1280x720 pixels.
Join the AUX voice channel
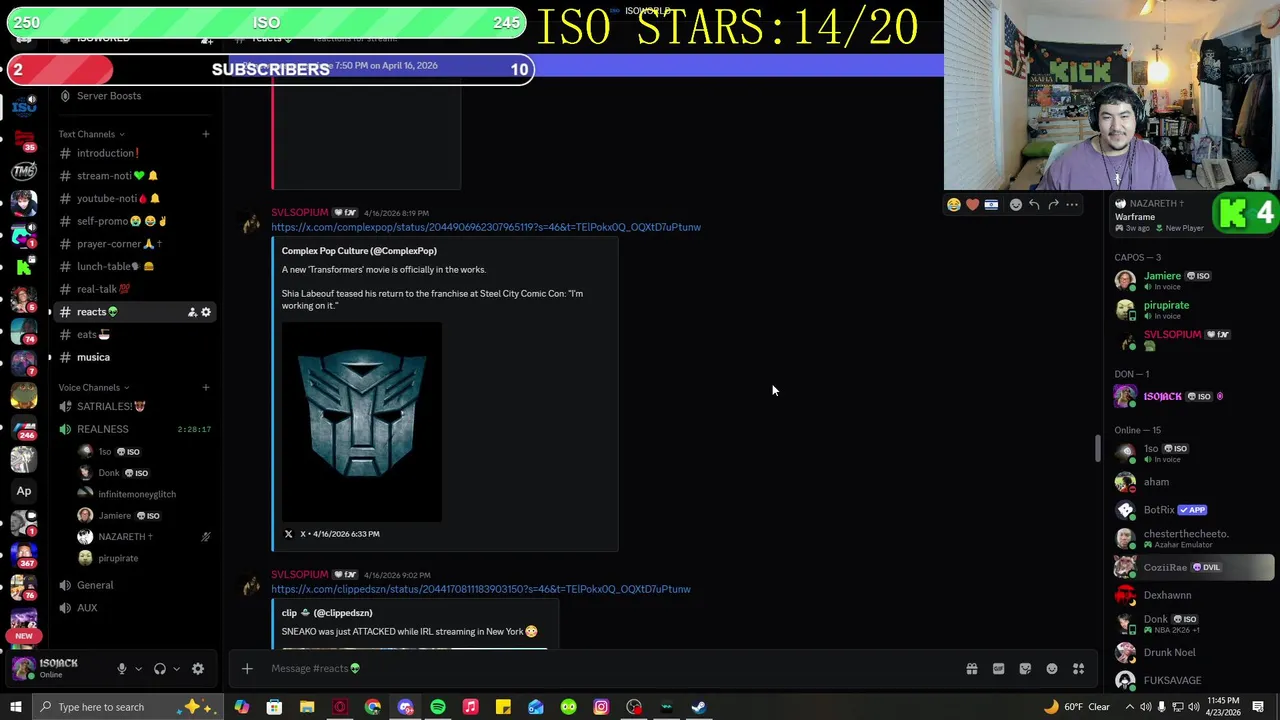click(x=135, y=608)
